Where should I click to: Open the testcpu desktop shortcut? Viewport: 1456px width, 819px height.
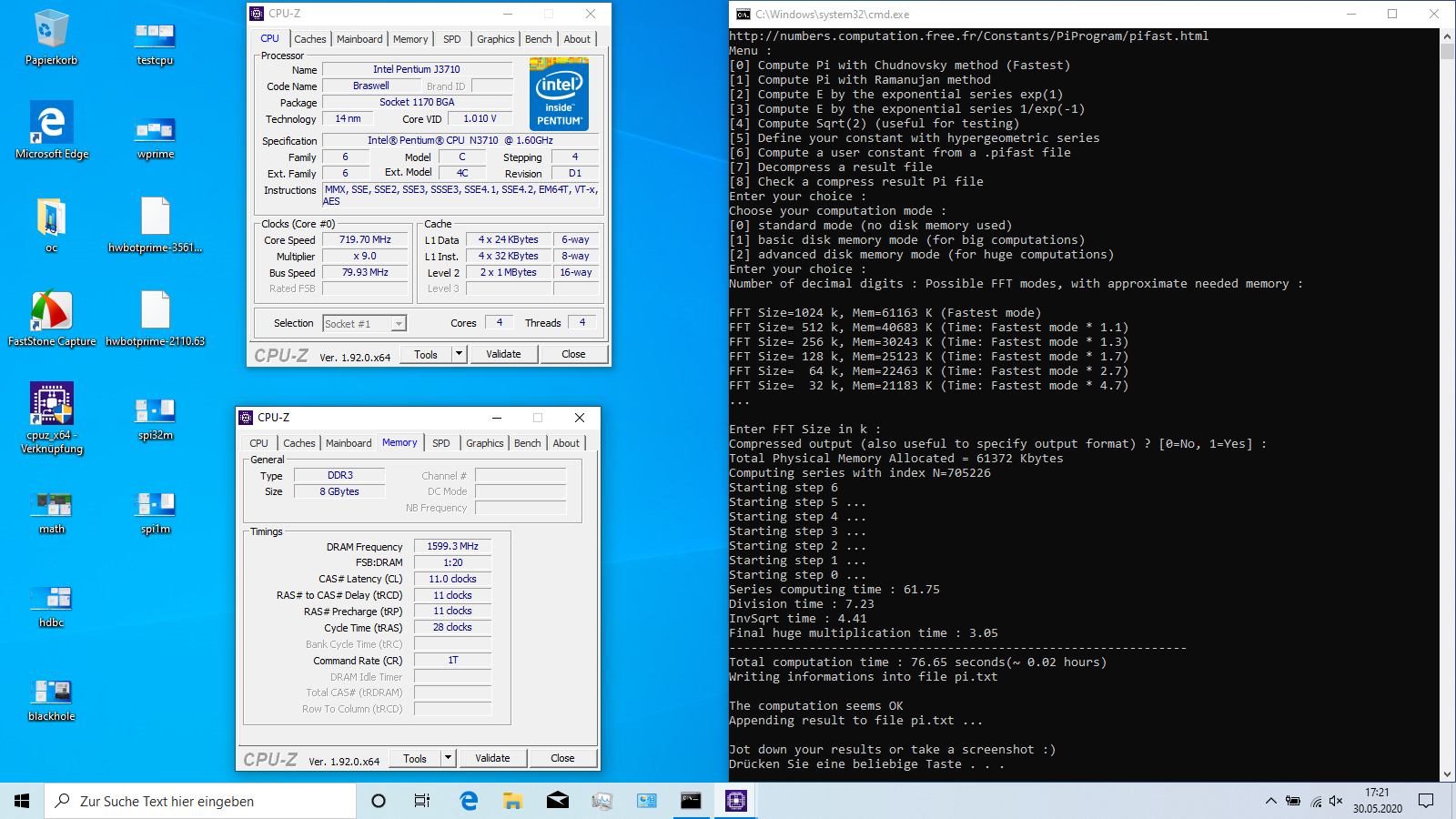point(155,44)
